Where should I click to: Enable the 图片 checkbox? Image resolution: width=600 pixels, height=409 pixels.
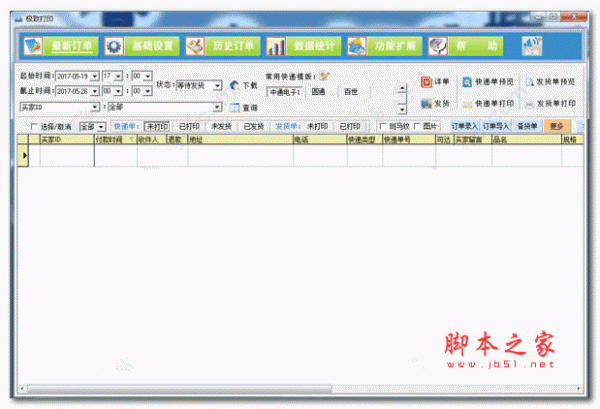[x=417, y=126]
